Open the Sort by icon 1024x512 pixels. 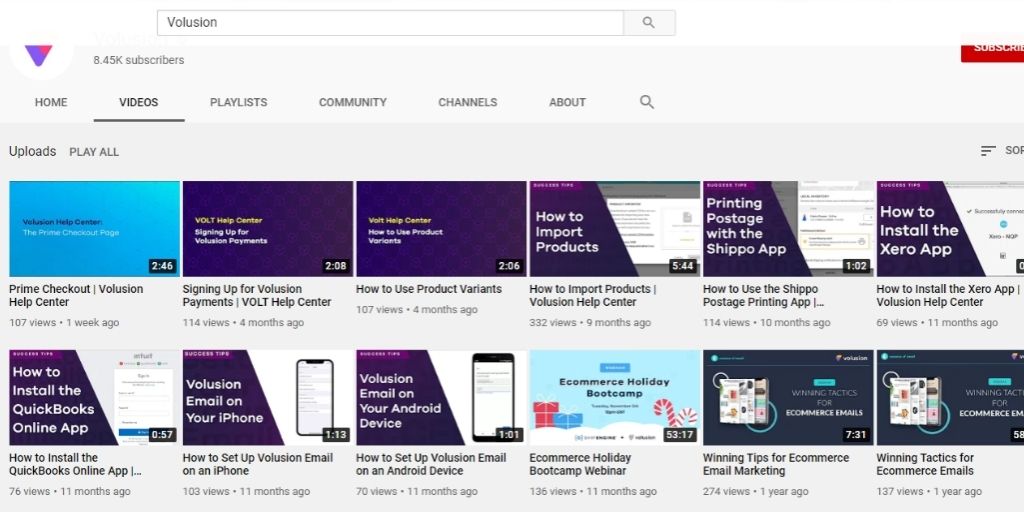(988, 151)
